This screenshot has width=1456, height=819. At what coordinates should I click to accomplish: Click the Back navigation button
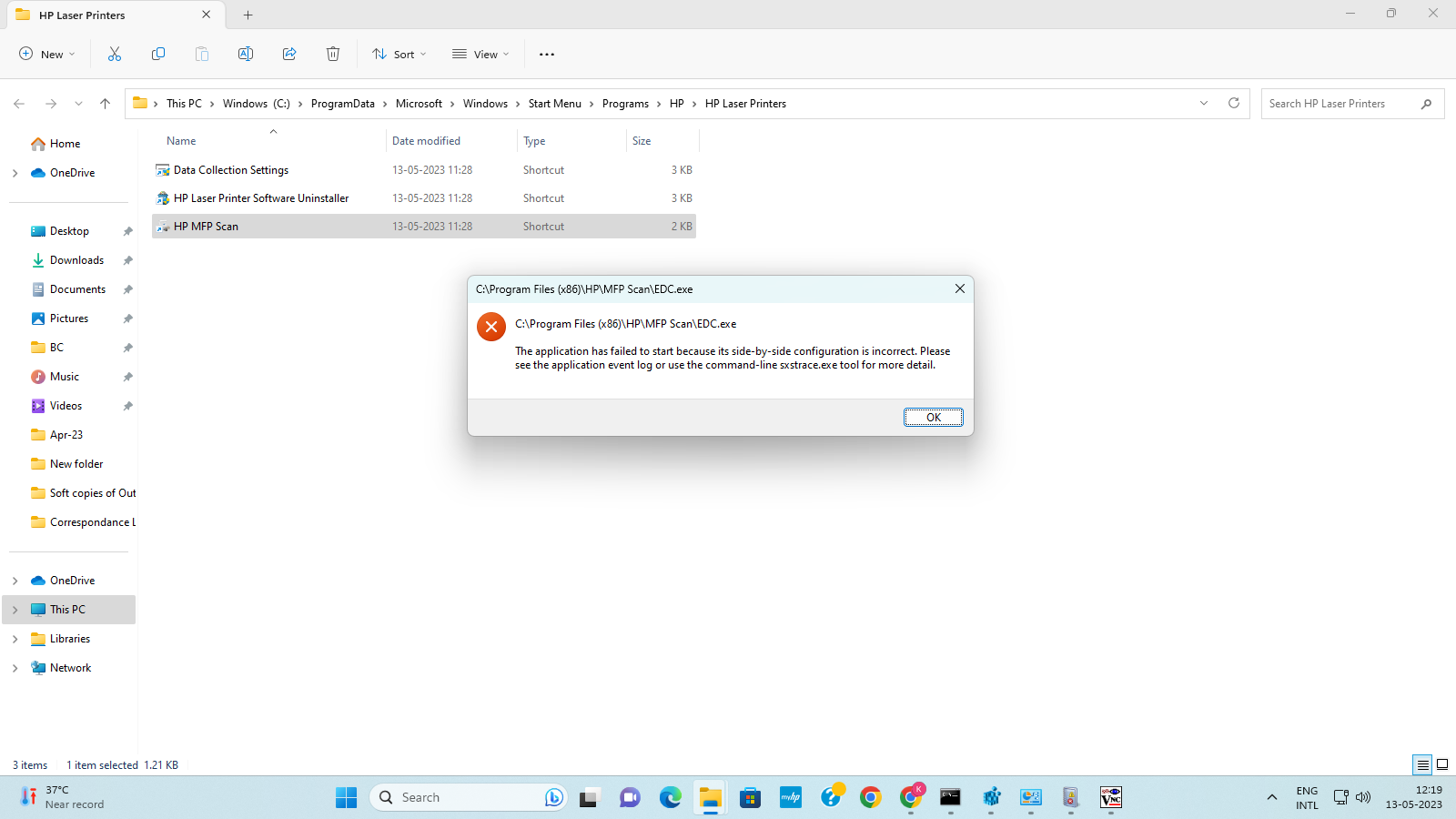19,103
